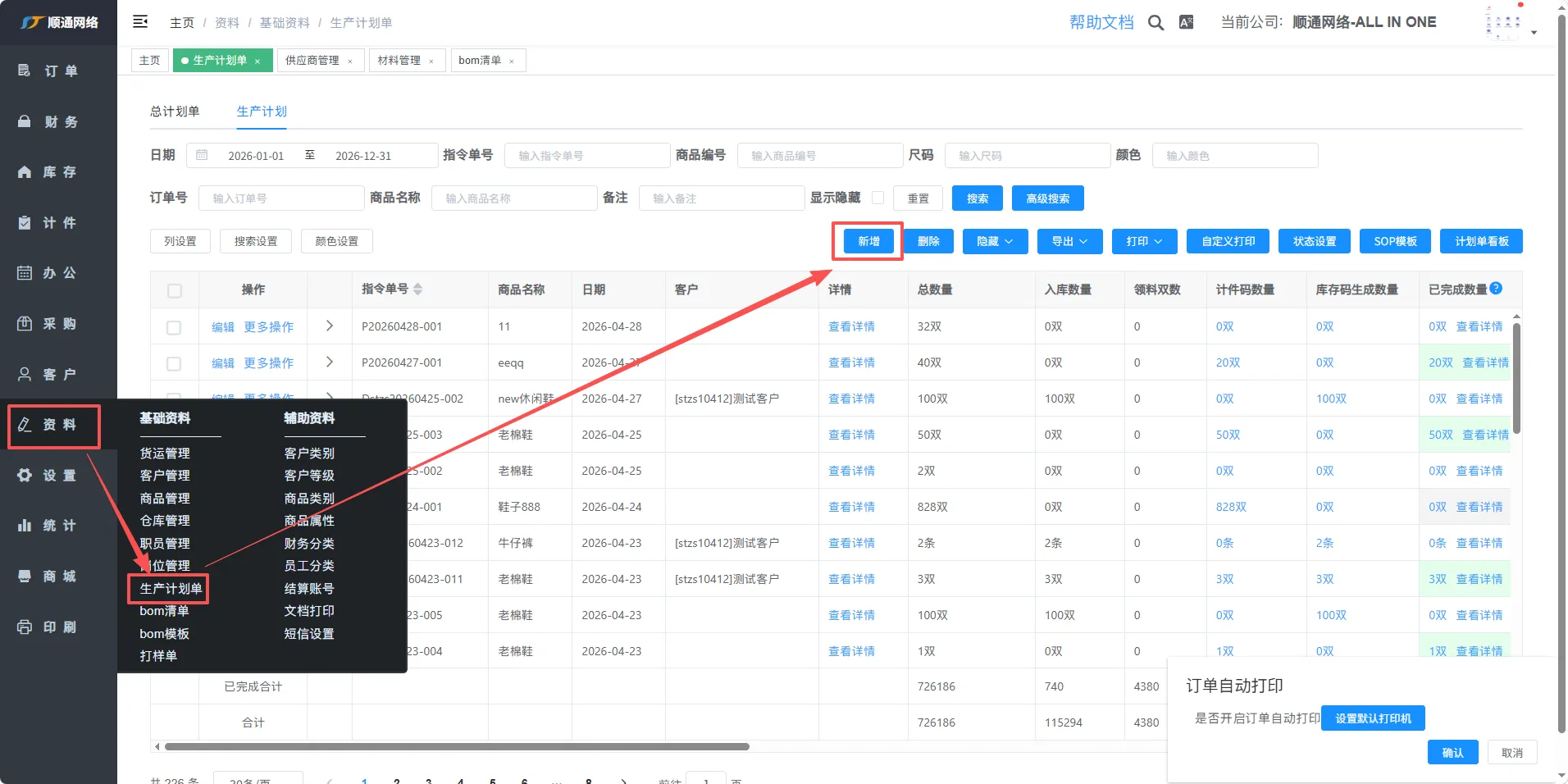Select bom清单 in the 基础资料 menu
Image resolution: width=1568 pixels, height=784 pixels.
(x=164, y=611)
